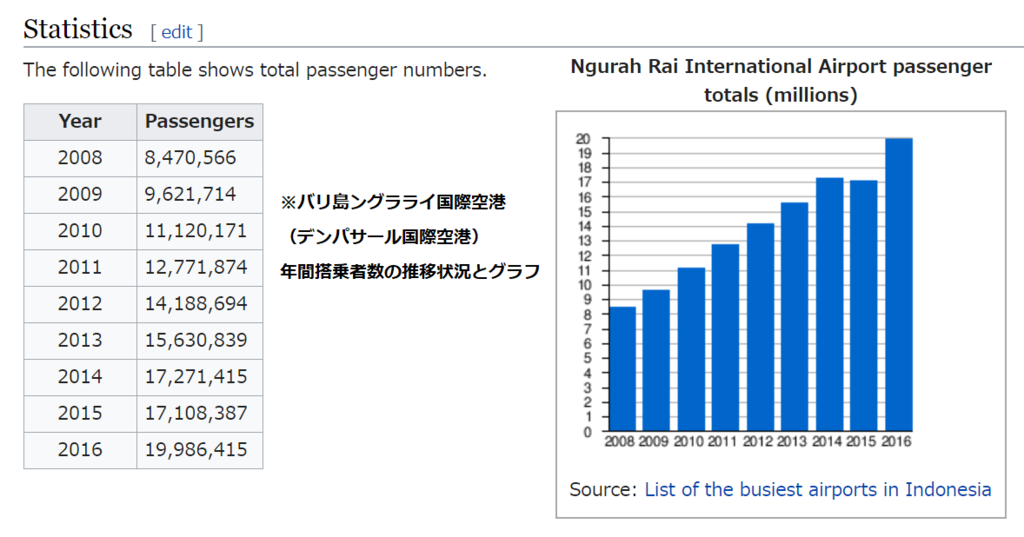Viewport: 1024px width, 537px height.
Task: Click the 20 y-axis label on chart
Action: pyautogui.click(x=583, y=138)
